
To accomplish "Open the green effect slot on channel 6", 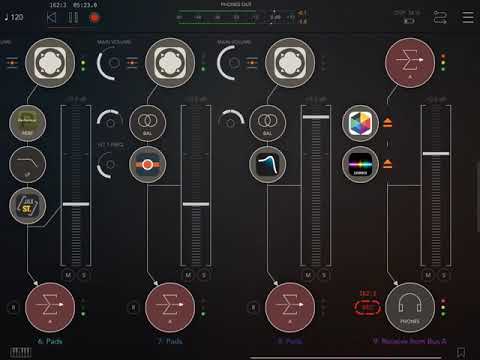I will coord(27,123).
